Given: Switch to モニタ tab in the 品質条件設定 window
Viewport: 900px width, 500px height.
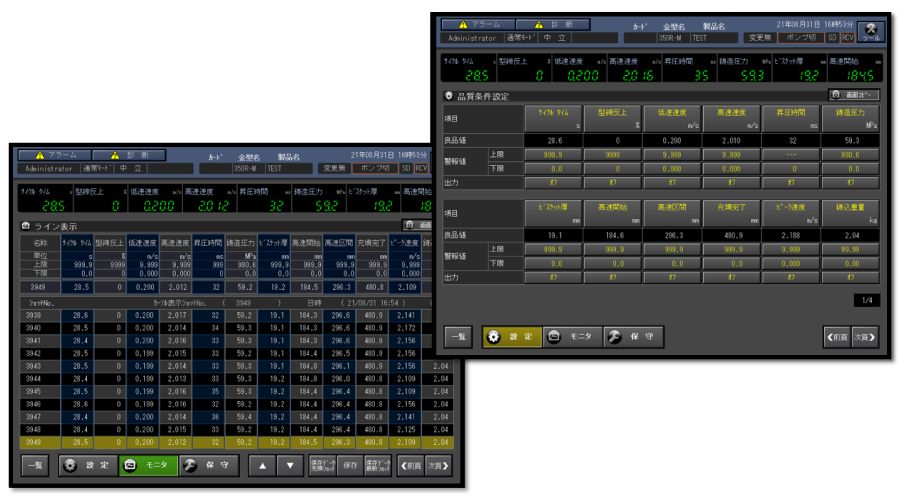Looking at the screenshot, I should click(572, 337).
